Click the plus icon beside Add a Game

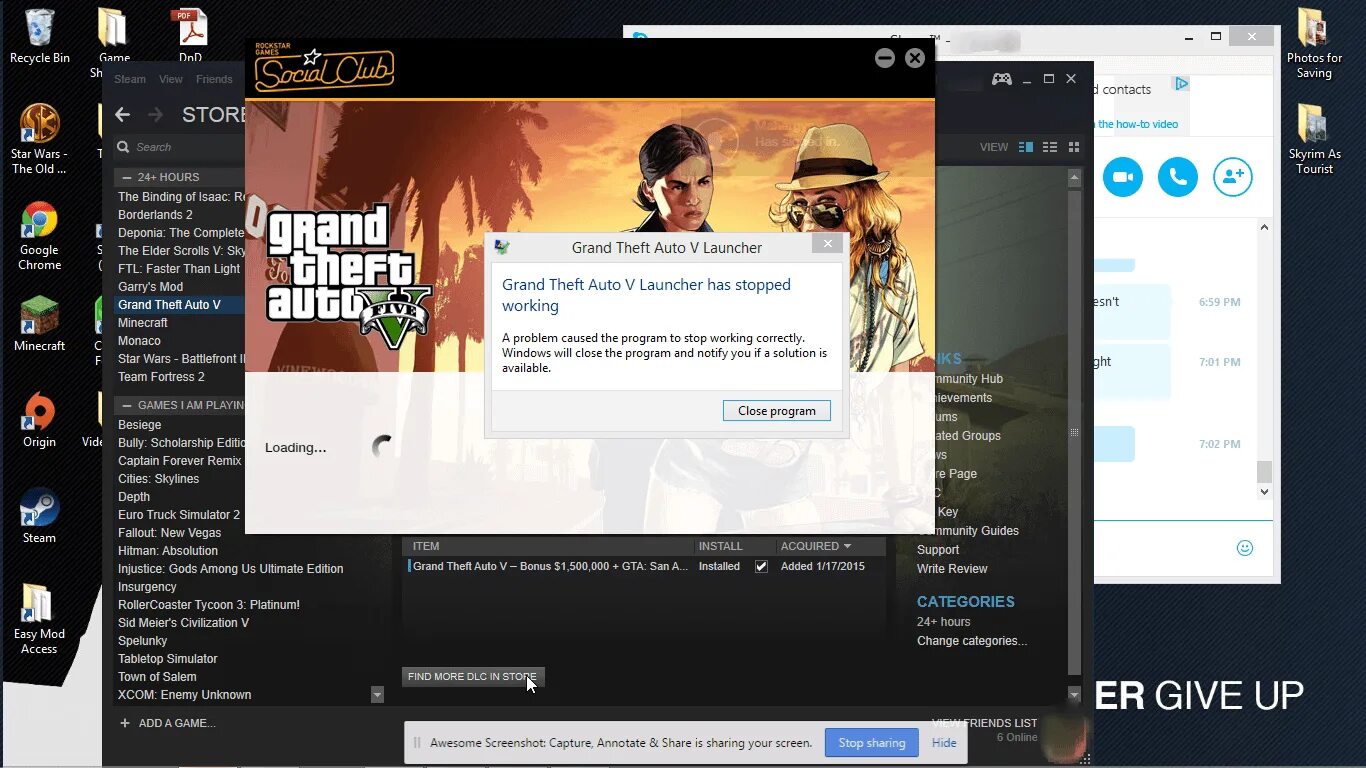pos(124,723)
